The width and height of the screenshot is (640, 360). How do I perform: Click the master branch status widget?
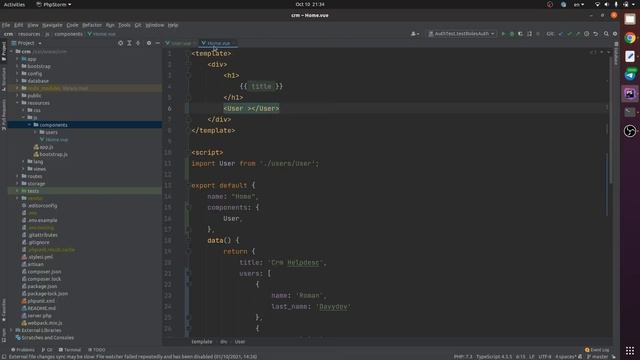(597, 356)
